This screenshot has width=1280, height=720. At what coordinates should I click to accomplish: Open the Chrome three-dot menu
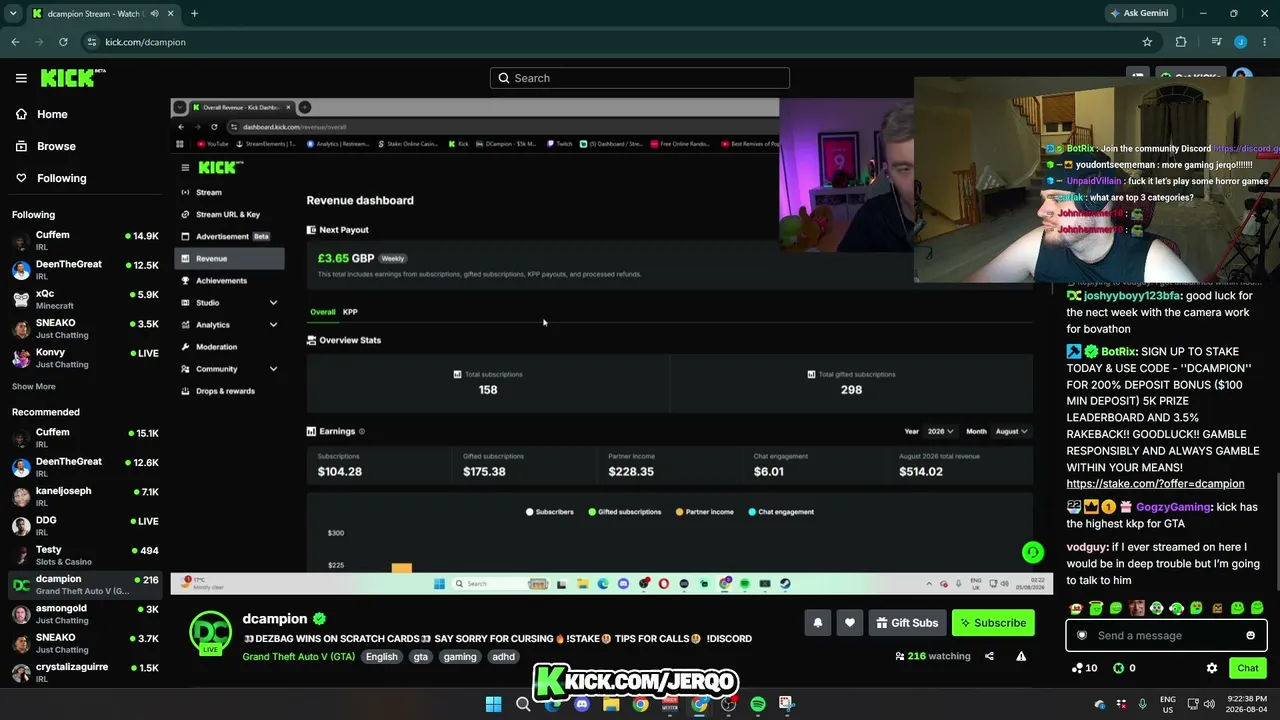click(1265, 42)
